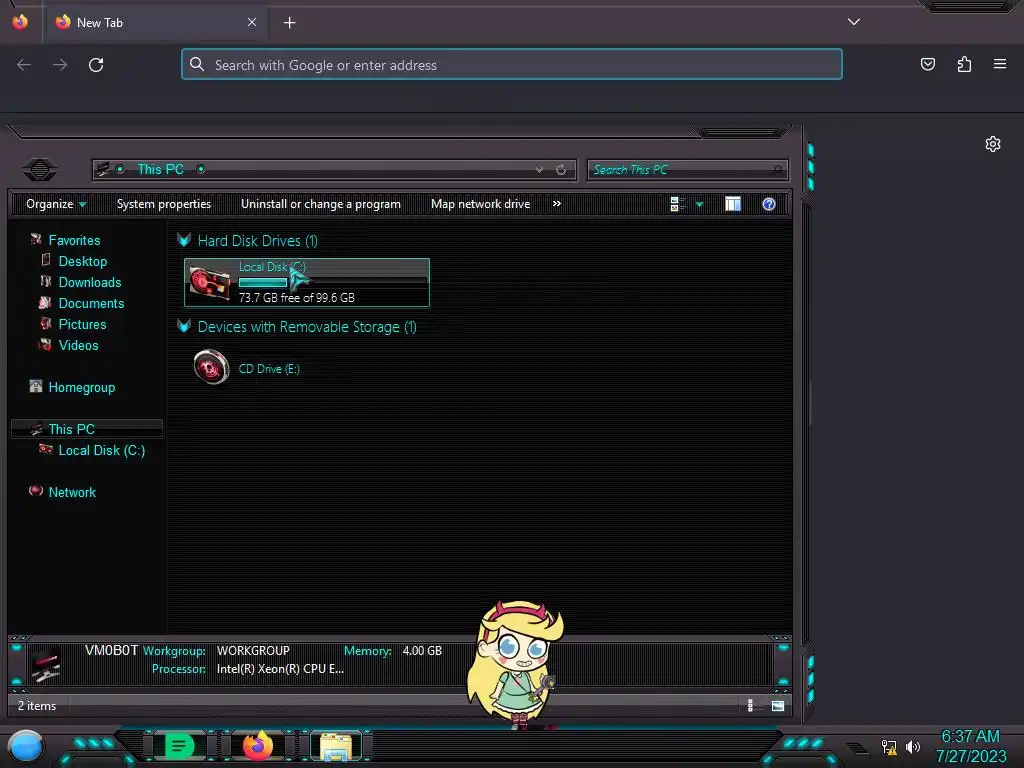Select CD Drive (E:) icon
Viewport: 1024px width, 768px height.
[211, 367]
